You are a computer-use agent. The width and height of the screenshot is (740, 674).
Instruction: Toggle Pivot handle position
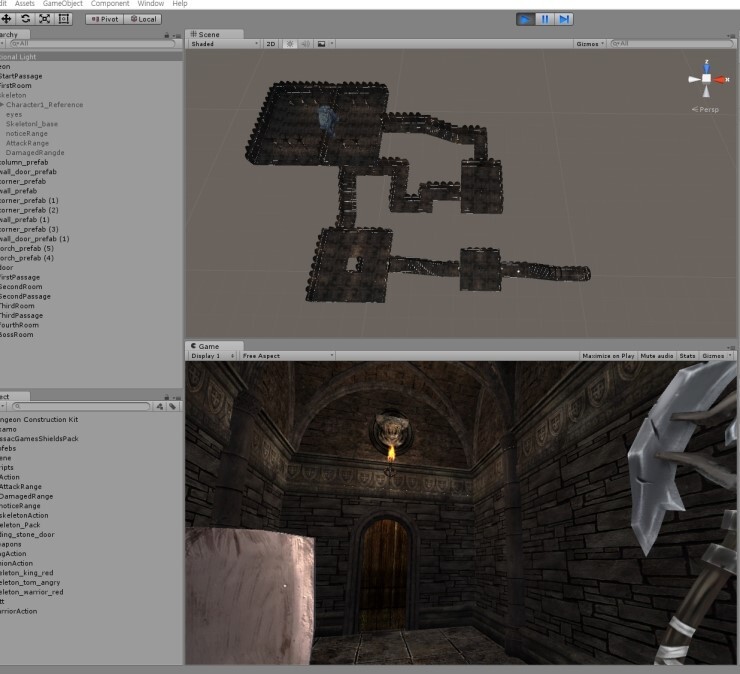105,19
